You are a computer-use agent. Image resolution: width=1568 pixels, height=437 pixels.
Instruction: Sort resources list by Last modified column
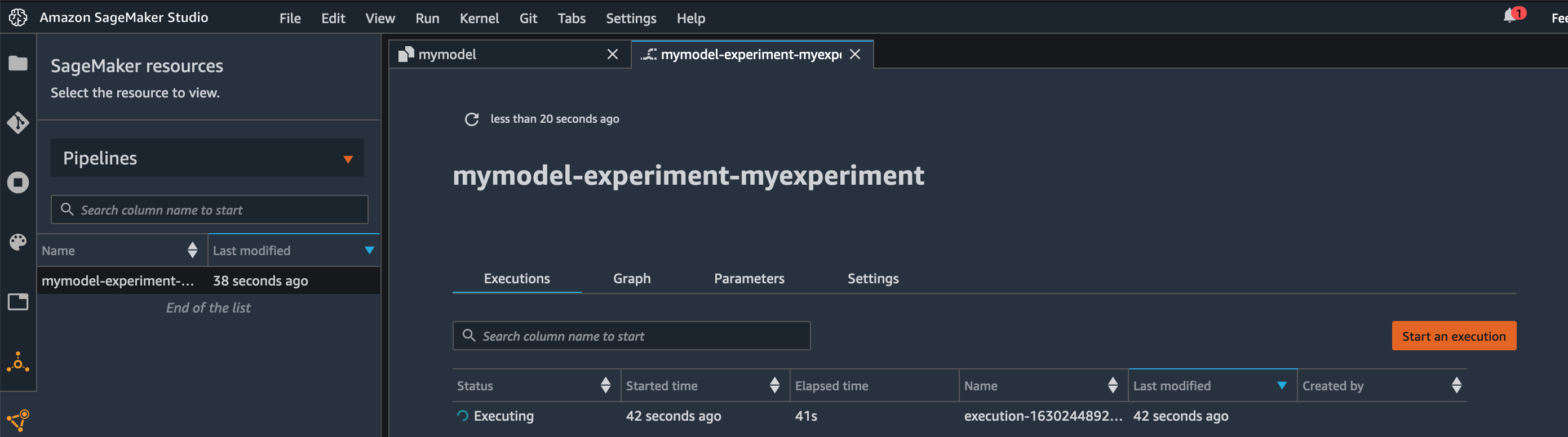(x=369, y=251)
